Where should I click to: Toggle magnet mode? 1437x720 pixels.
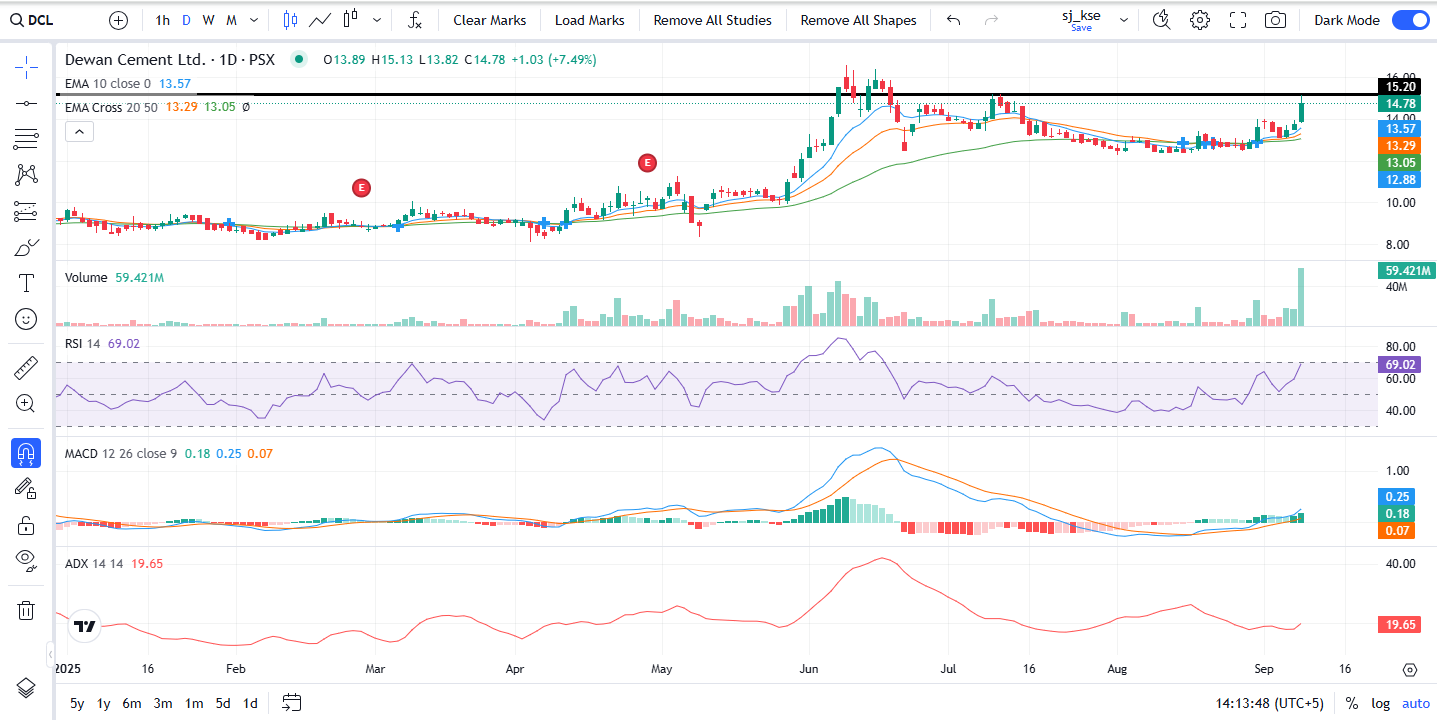coord(26,453)
